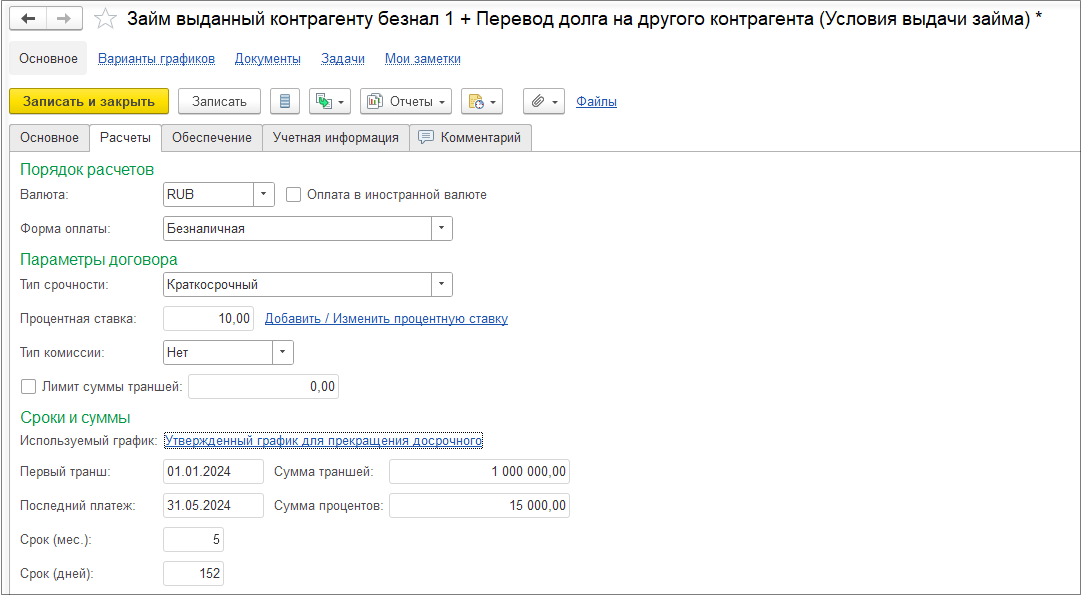Screen dimensions: 1081x595
Task: Click the forward navigation arrow
Action: (x=64, y=19)
